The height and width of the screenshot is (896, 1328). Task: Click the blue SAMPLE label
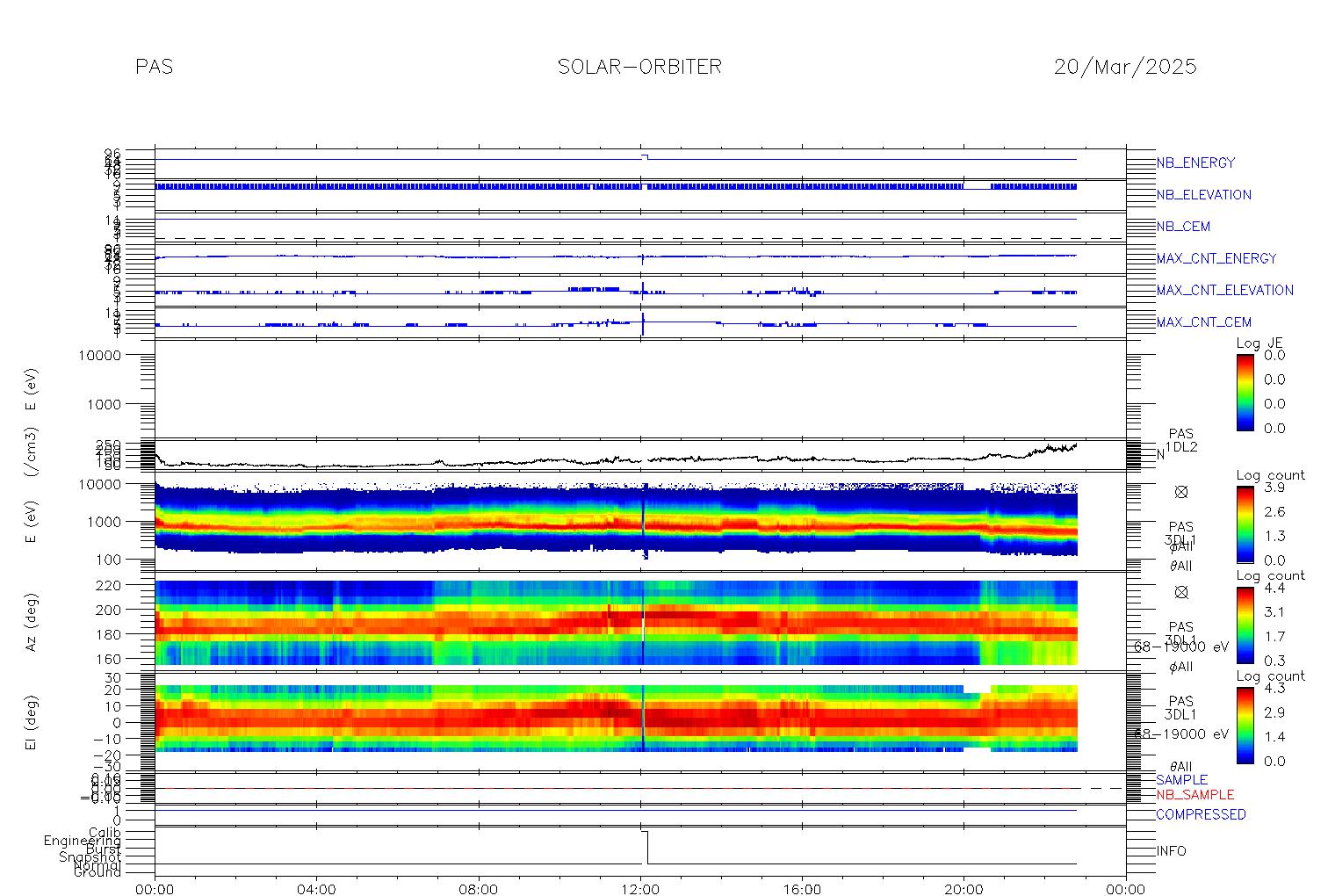(x=1181, y=780)
